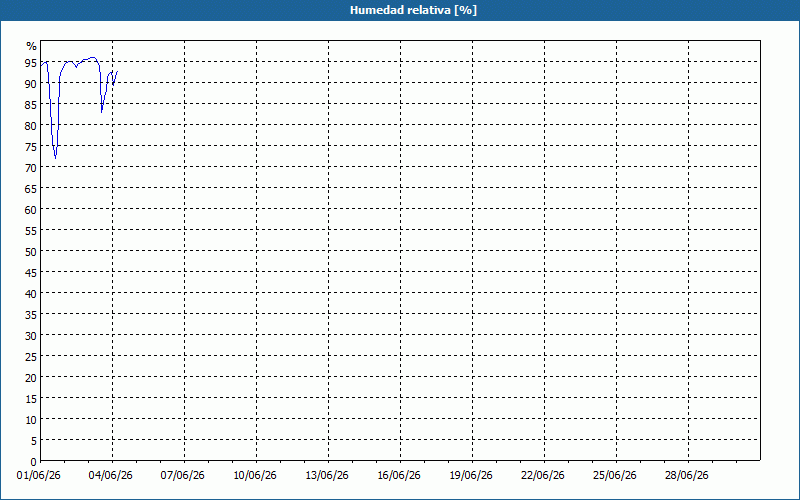Click the 30 value on y-axis

[31, 336]
